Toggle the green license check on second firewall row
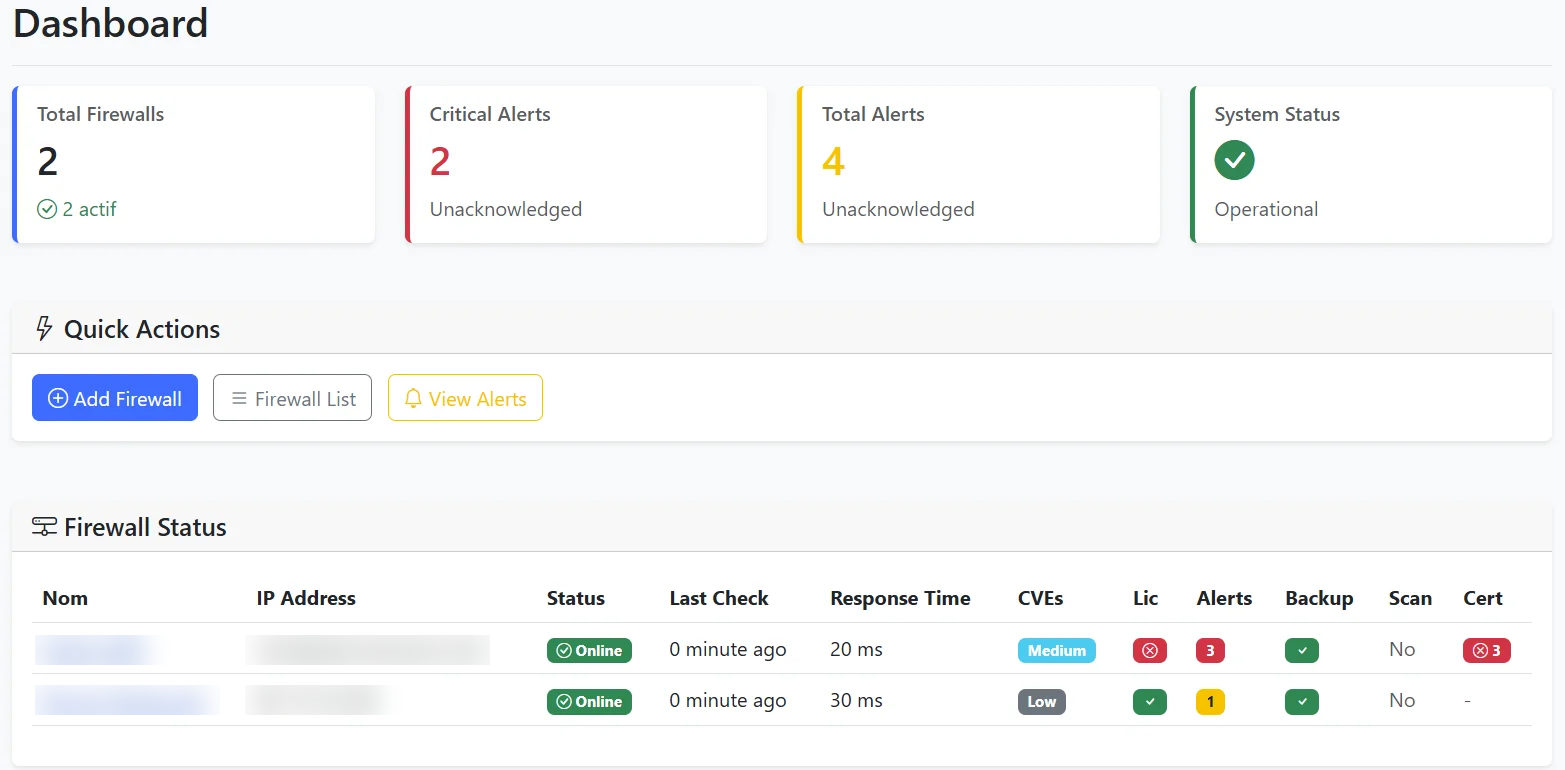 coord(1149,702)
